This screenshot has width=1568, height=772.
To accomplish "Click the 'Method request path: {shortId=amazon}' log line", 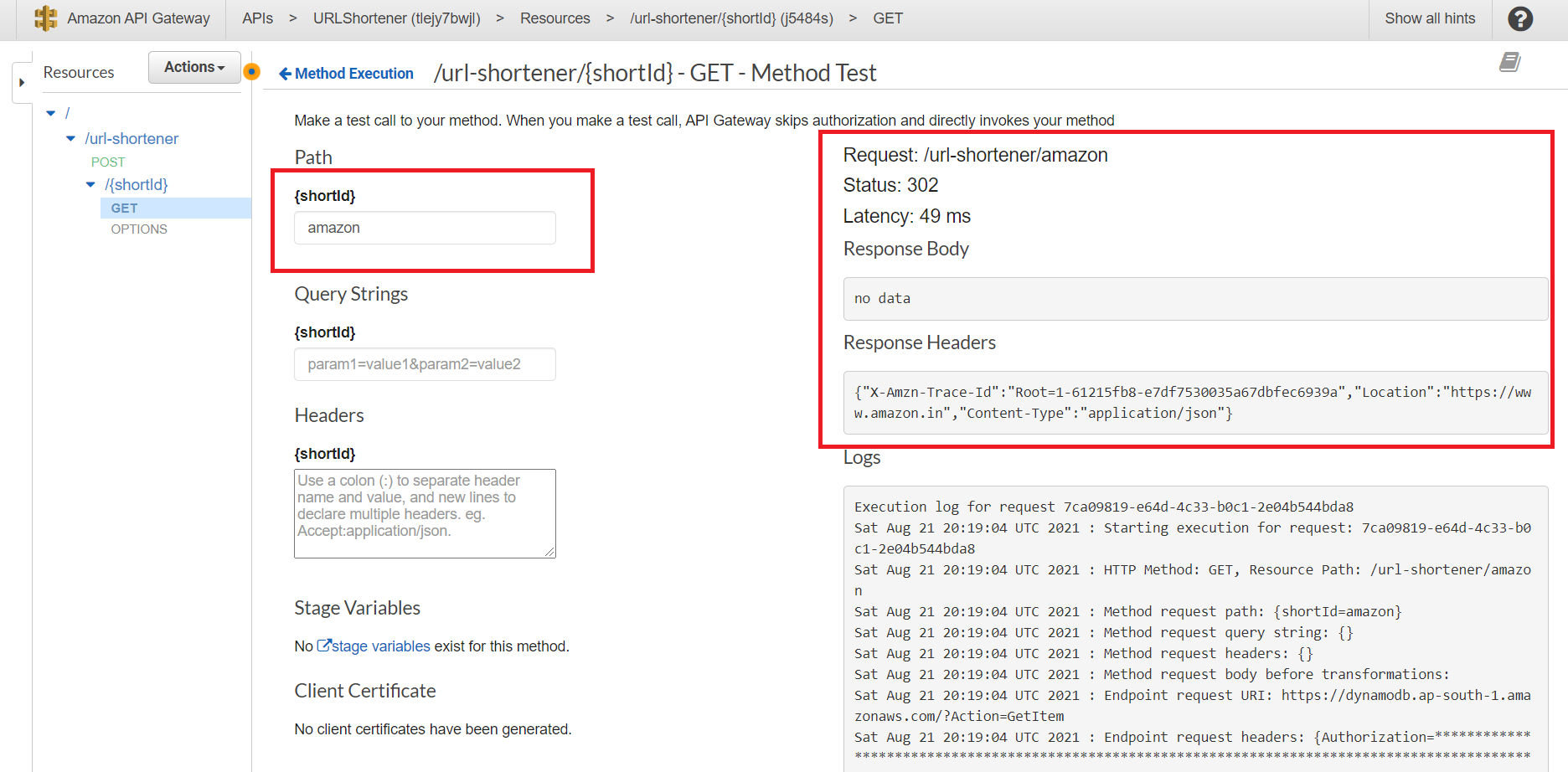I will [1127, 612].
